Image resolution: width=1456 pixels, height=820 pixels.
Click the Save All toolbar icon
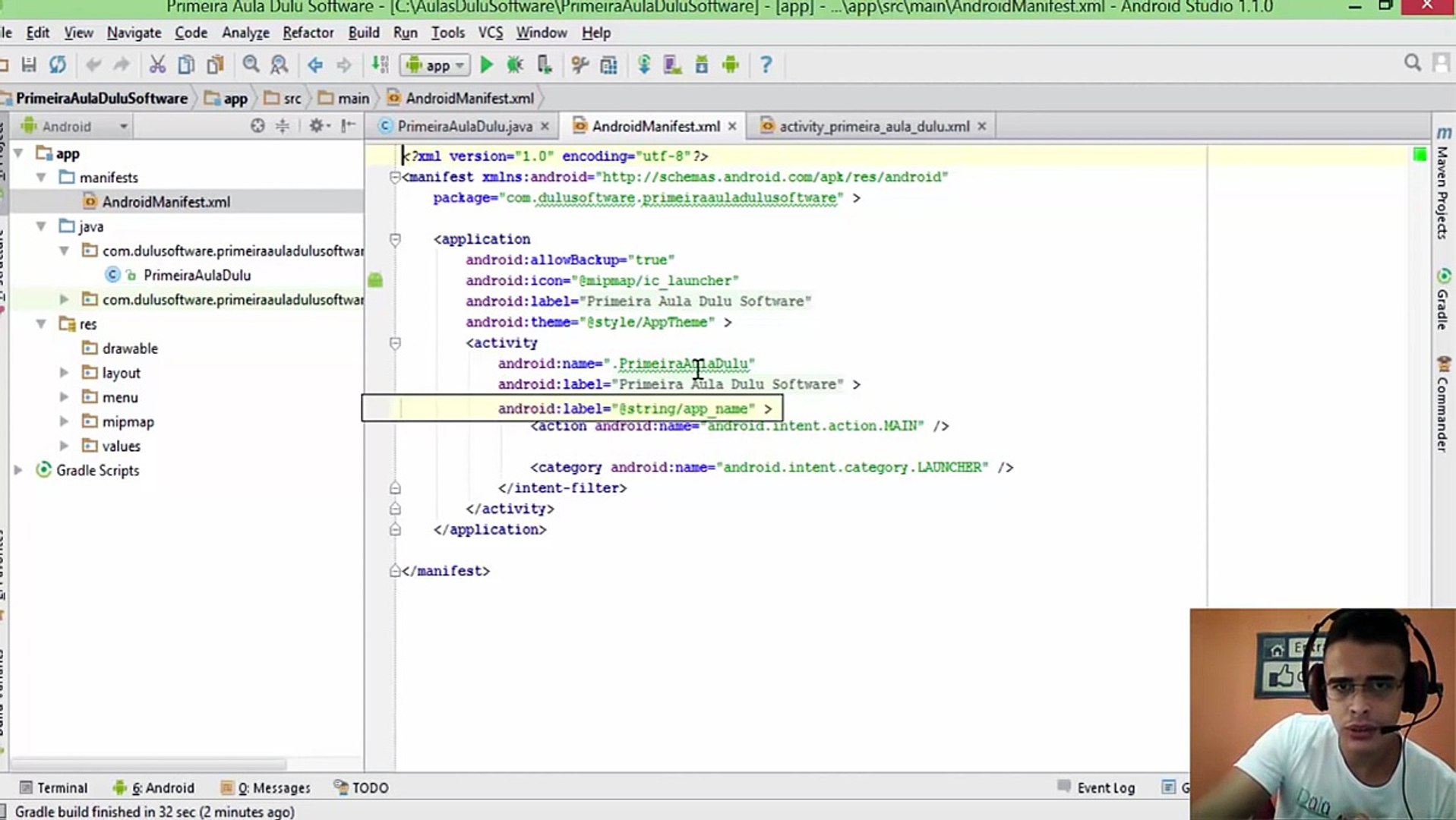click(29, 65)
